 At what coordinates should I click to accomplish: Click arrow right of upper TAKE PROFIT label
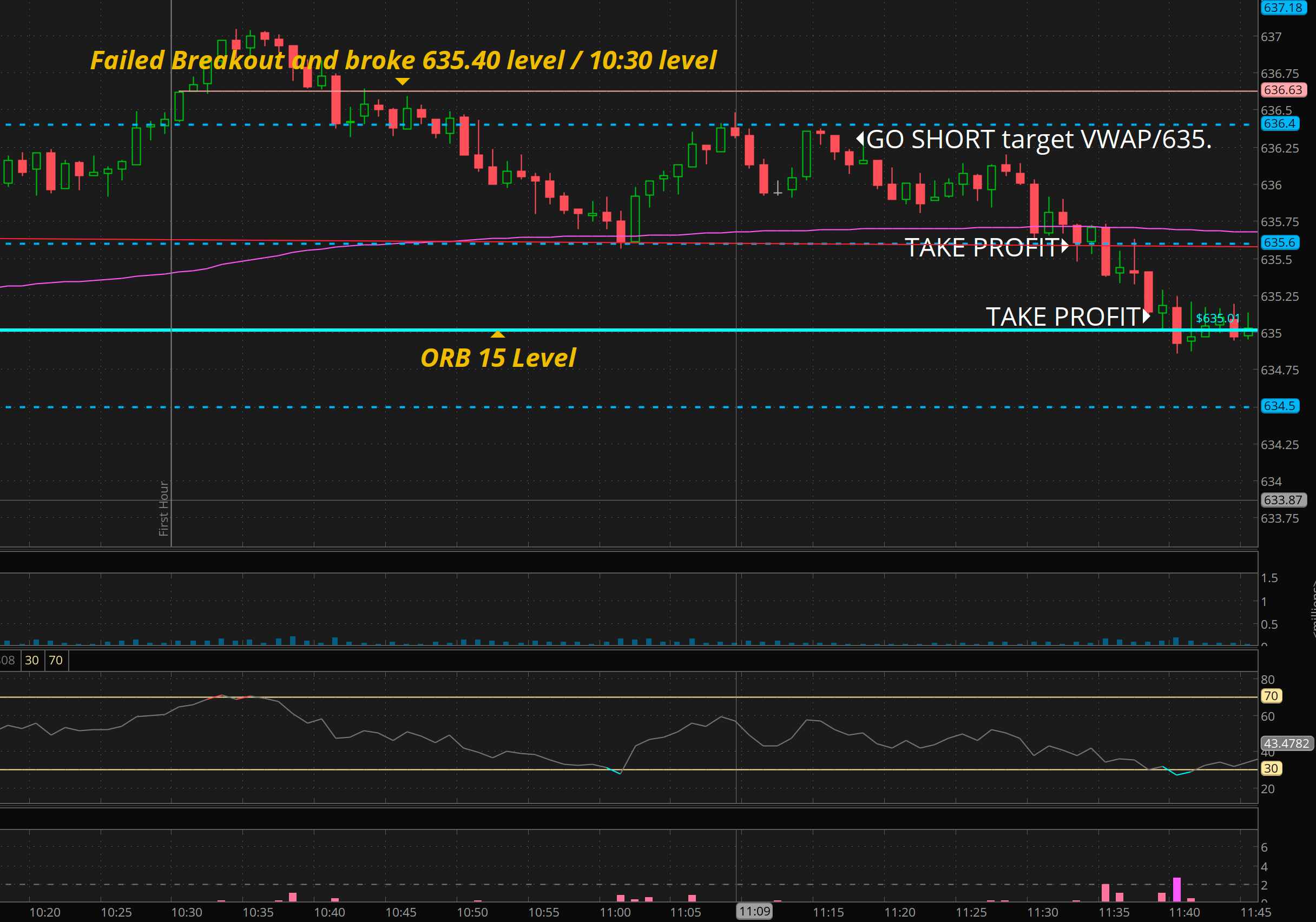(1064, 246)
